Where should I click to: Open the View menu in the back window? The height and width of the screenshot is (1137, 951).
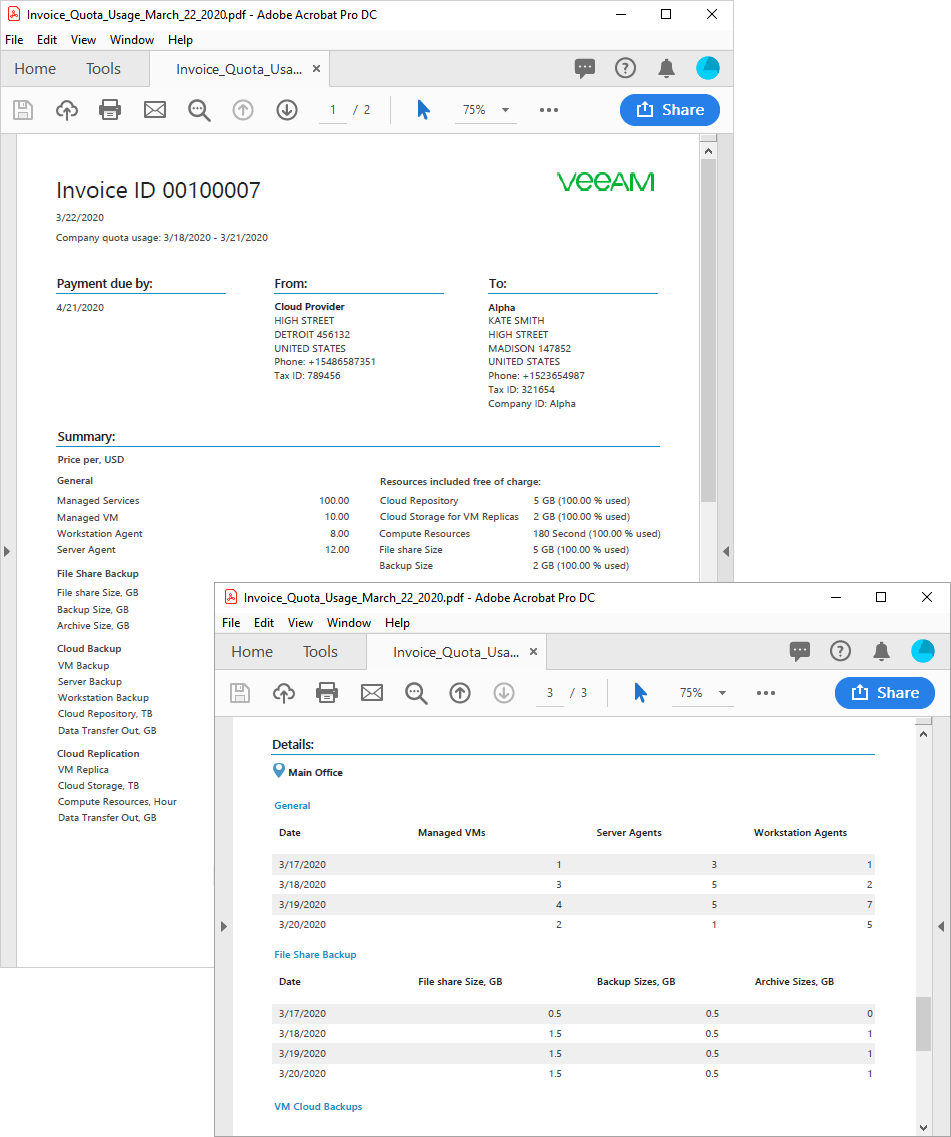coord(83,40)
